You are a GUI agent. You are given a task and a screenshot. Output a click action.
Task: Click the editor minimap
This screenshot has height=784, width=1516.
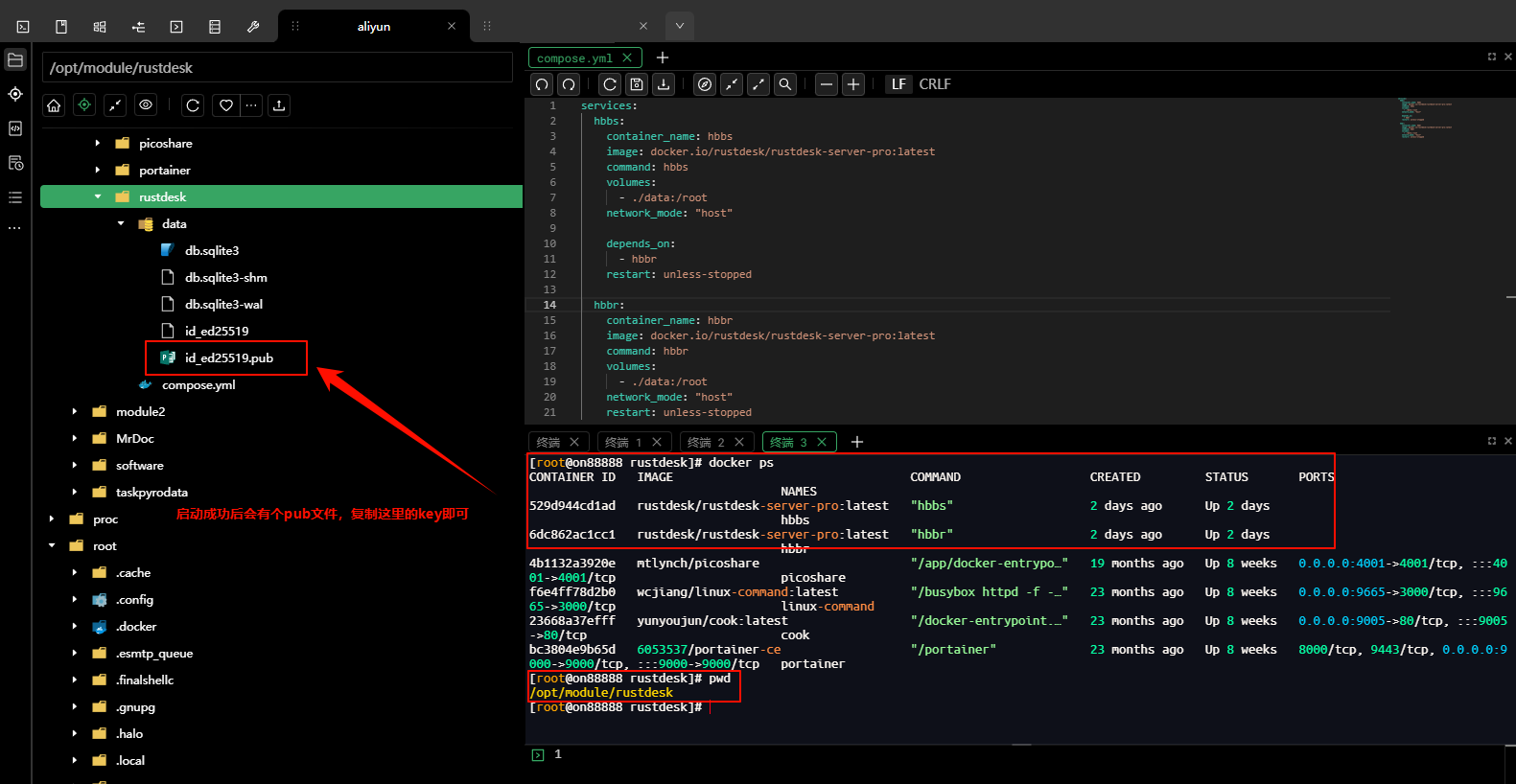tap(1424, 118)
